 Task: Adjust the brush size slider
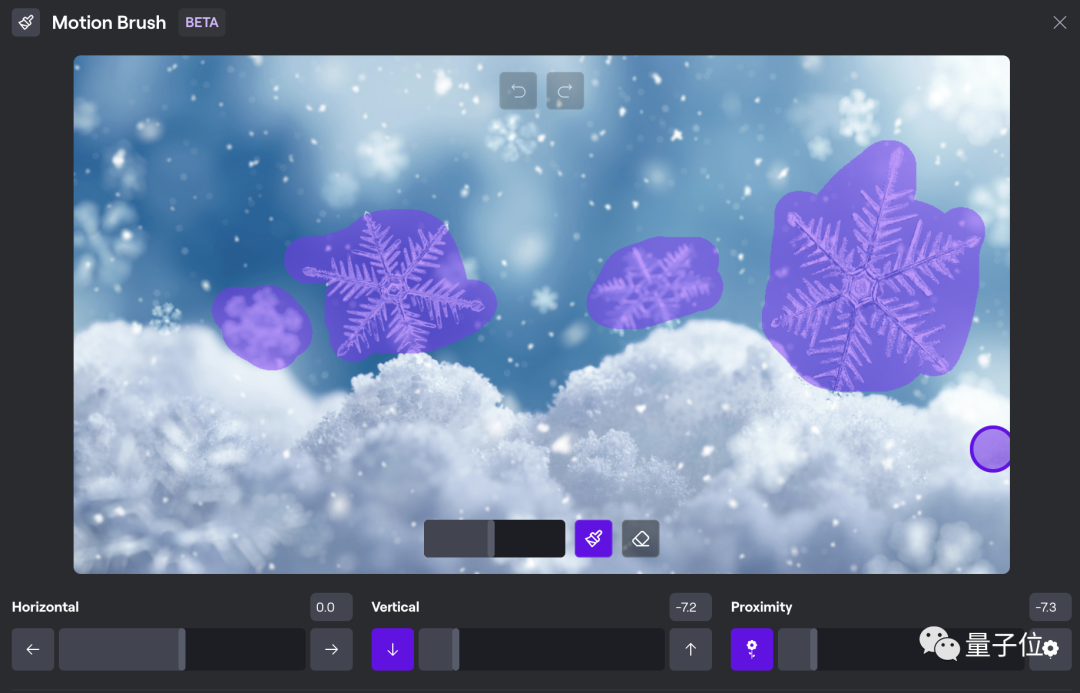[x=494, y=539]
